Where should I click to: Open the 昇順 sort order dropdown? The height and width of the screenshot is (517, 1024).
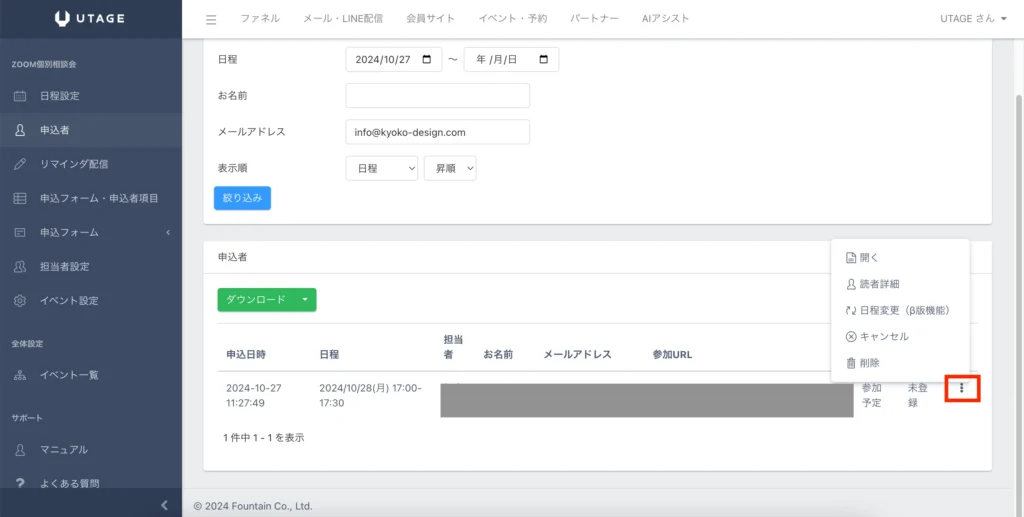tap(450, 168)
